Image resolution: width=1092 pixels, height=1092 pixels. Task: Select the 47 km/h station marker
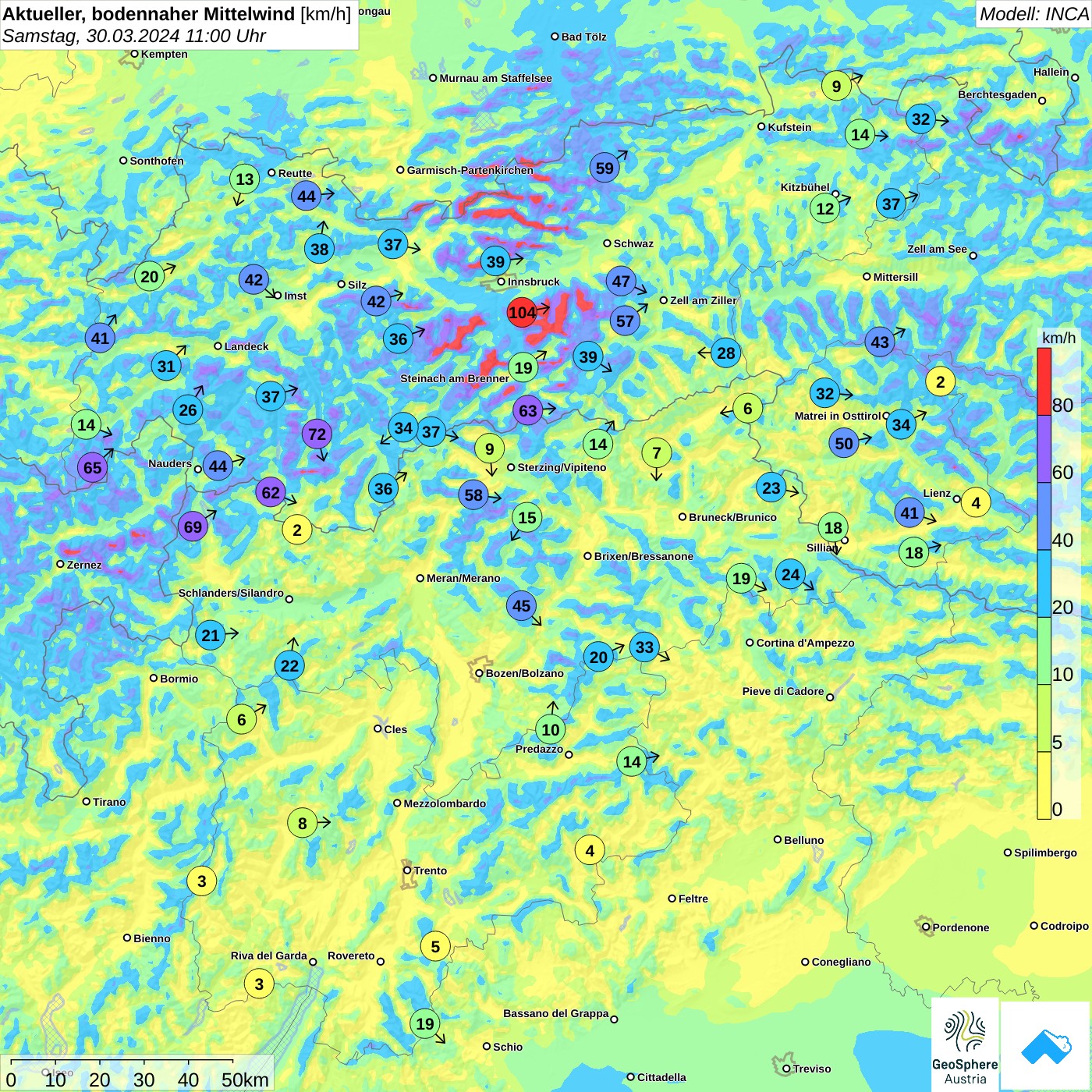pyautogui.click(x=621, y=281)
